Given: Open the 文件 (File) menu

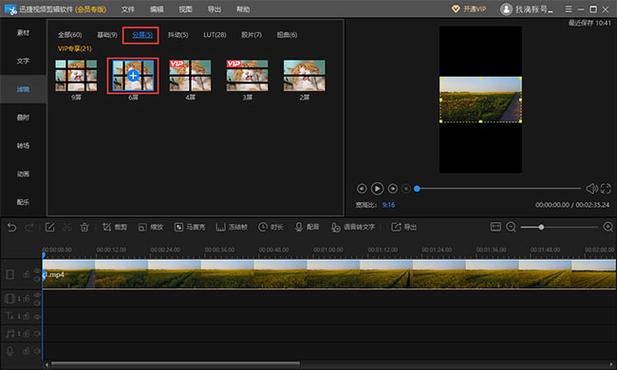Looking at the screenshot, I should (x=127, y=9).
